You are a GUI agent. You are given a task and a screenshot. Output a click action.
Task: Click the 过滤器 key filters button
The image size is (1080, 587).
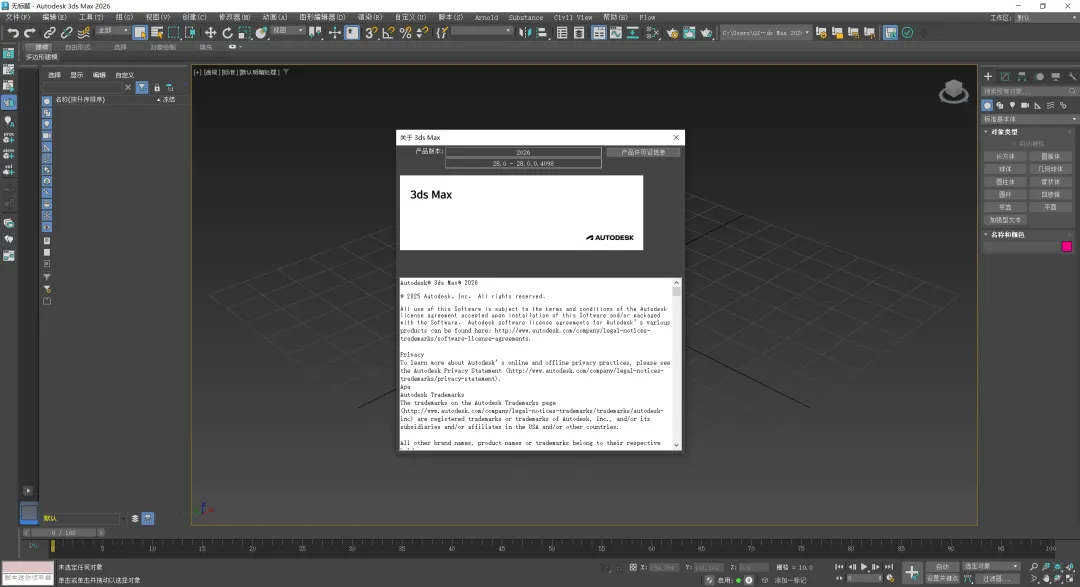point(996,579)
